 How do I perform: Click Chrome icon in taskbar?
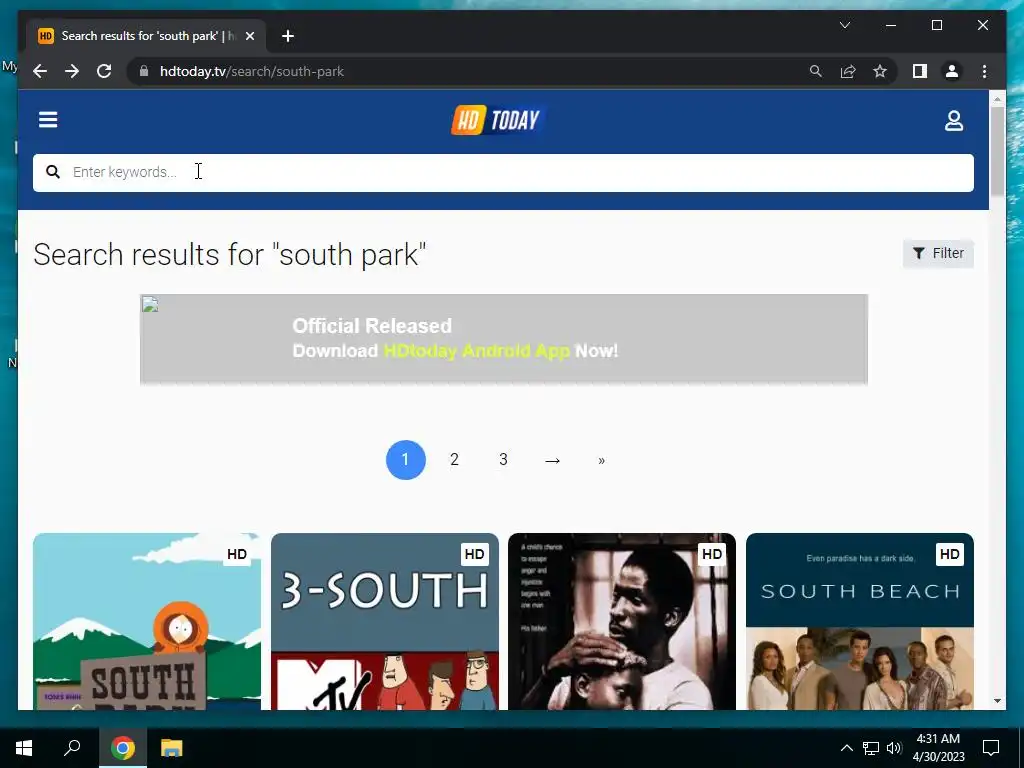click(x=122, y=748)
